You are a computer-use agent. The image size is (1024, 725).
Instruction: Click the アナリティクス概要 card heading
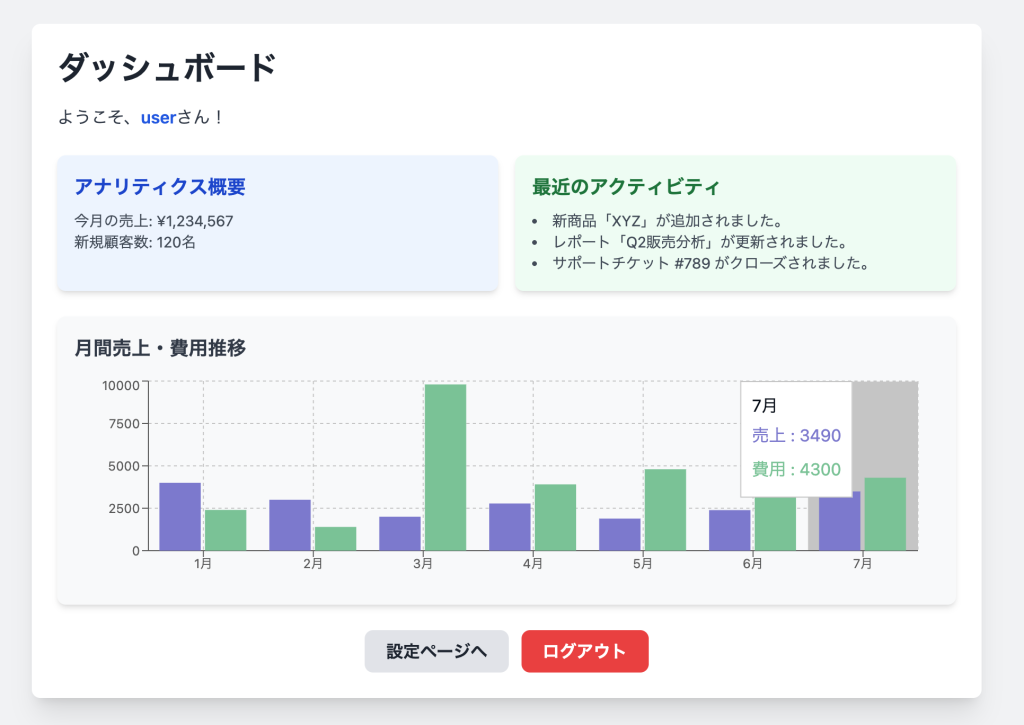point(160,187)
